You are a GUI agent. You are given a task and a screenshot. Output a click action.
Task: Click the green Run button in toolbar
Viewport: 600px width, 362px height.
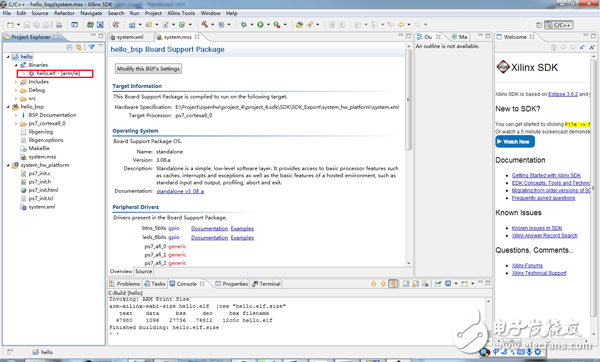click(x=260, y=24)
